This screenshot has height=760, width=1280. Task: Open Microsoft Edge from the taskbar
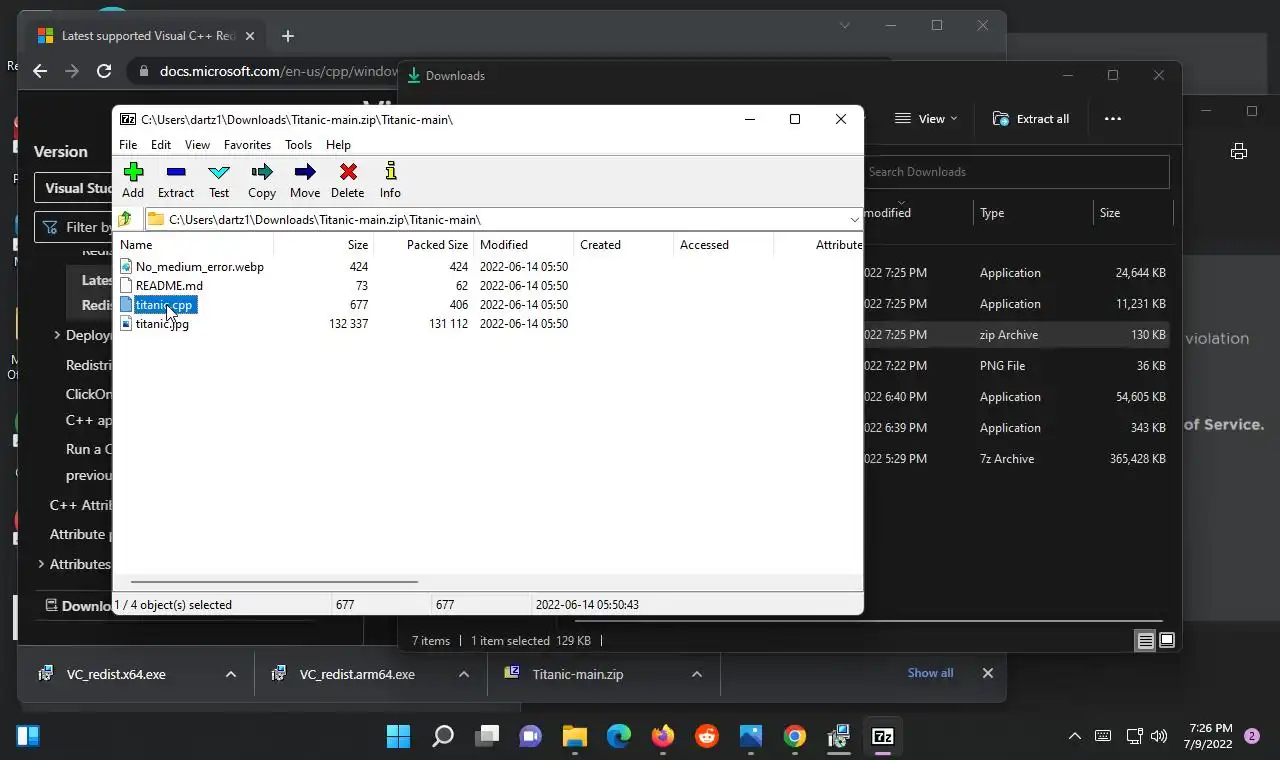tap(618, 737)
